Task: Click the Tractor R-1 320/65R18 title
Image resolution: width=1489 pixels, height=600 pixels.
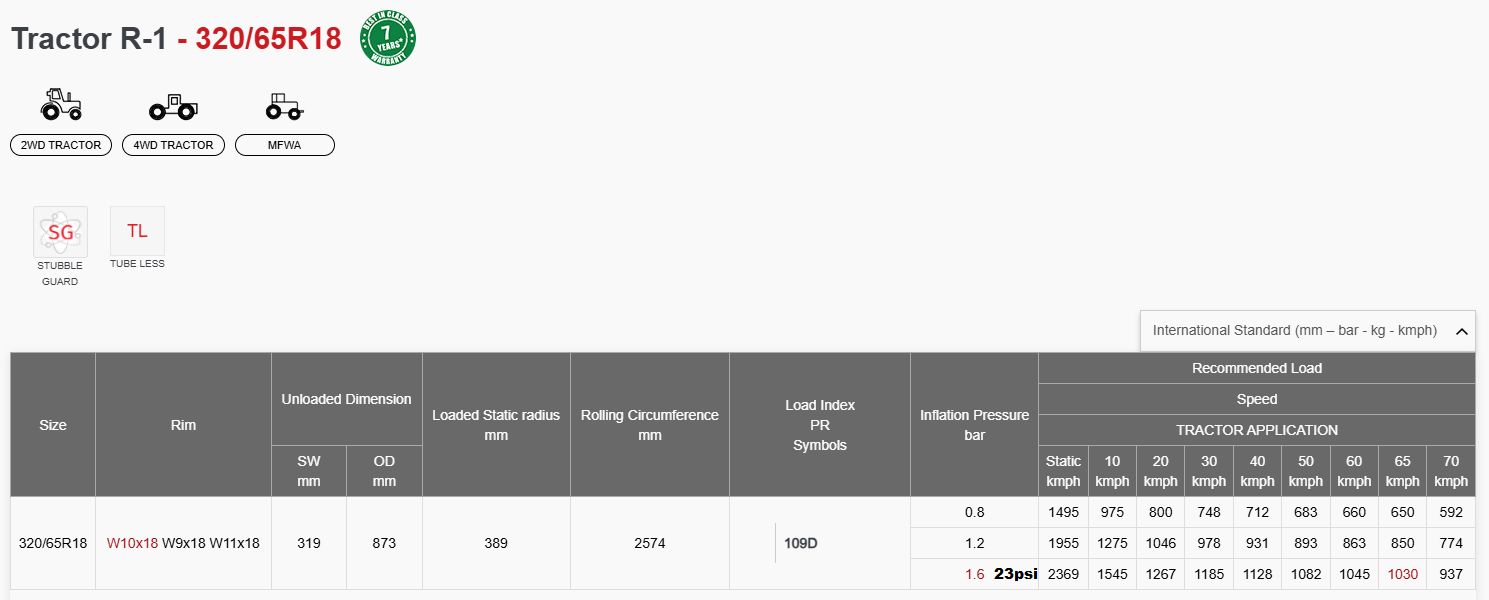Action: (x=176, y=39)
